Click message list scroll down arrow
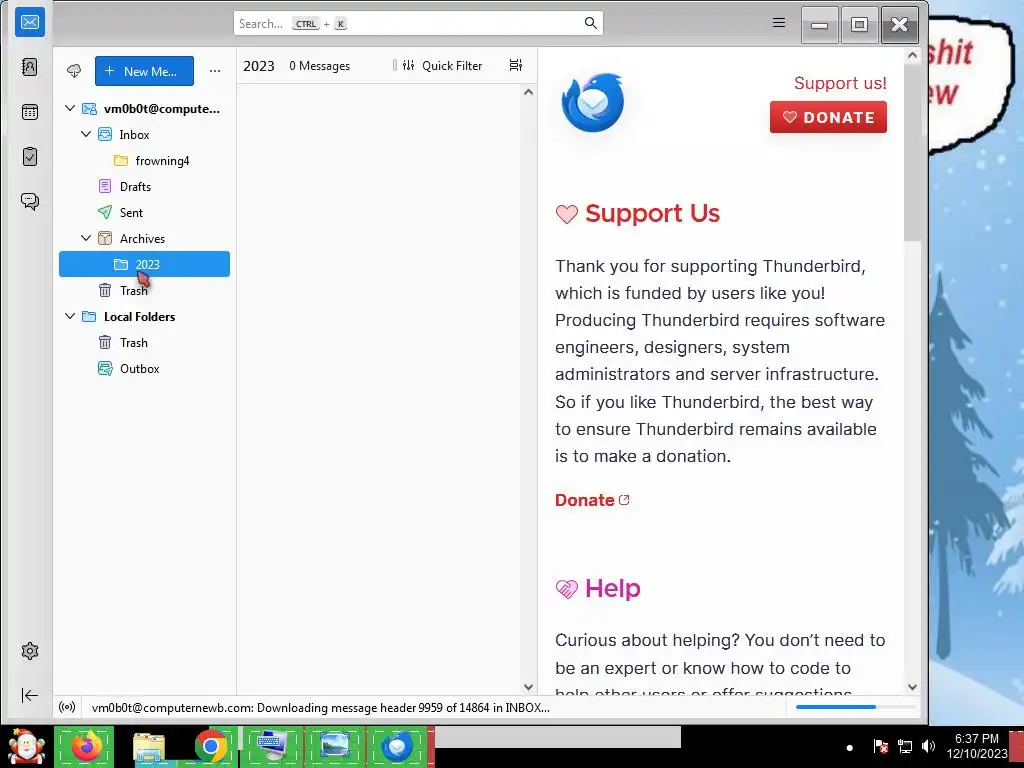This screenshot has width=1024, height=768. coord(528,687)
